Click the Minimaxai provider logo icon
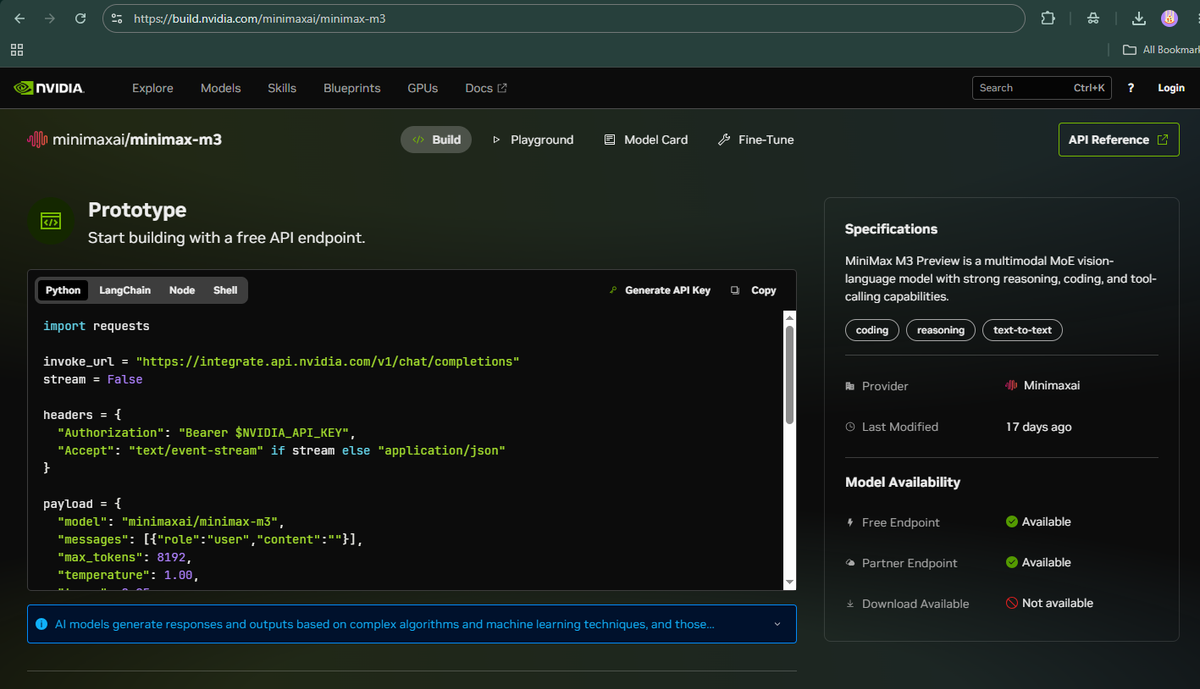 click(x=1012, y=385)
